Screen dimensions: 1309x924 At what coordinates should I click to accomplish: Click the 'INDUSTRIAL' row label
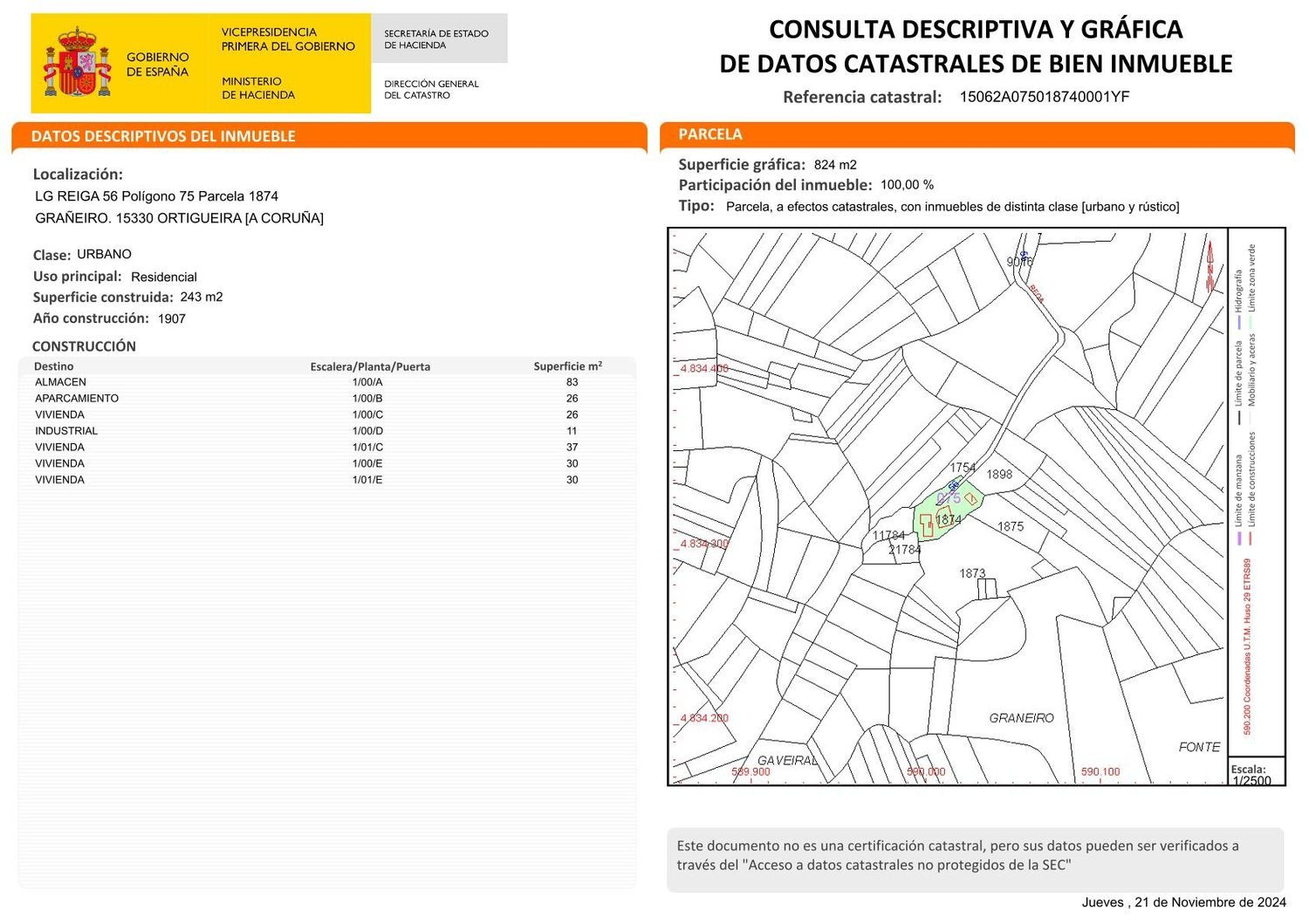tap(66, 431)
